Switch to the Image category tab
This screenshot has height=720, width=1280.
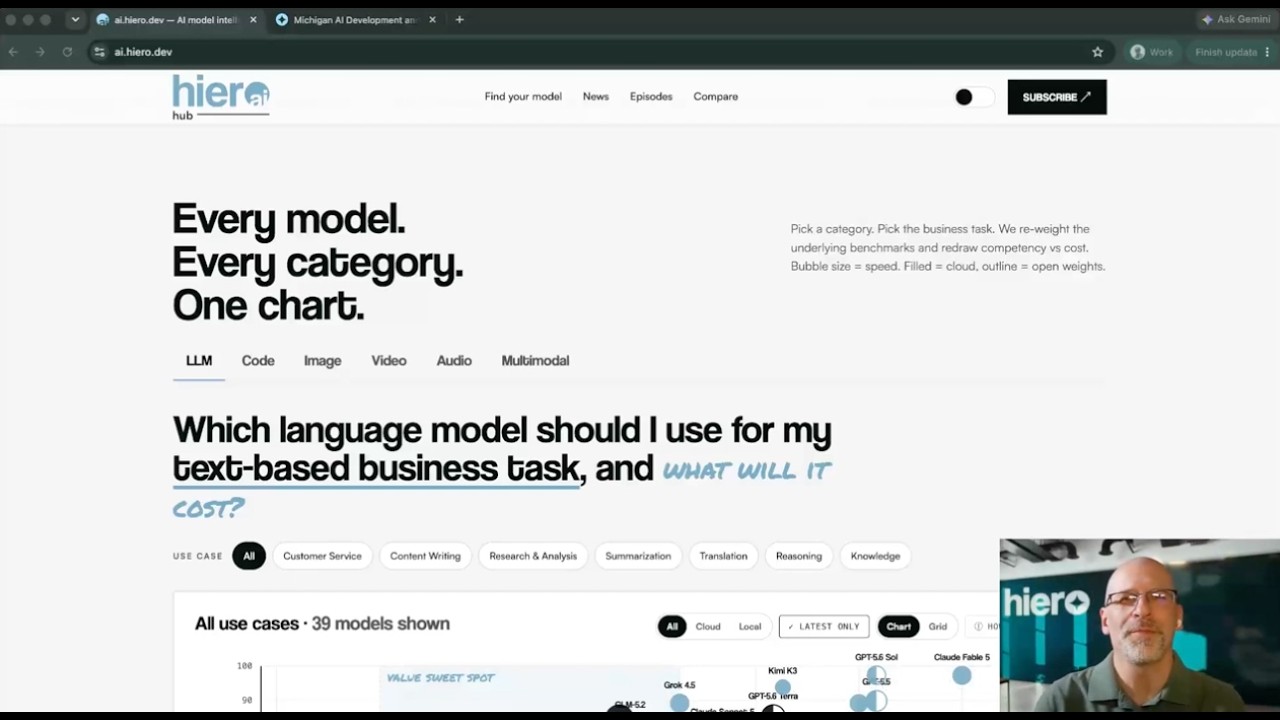322,361
